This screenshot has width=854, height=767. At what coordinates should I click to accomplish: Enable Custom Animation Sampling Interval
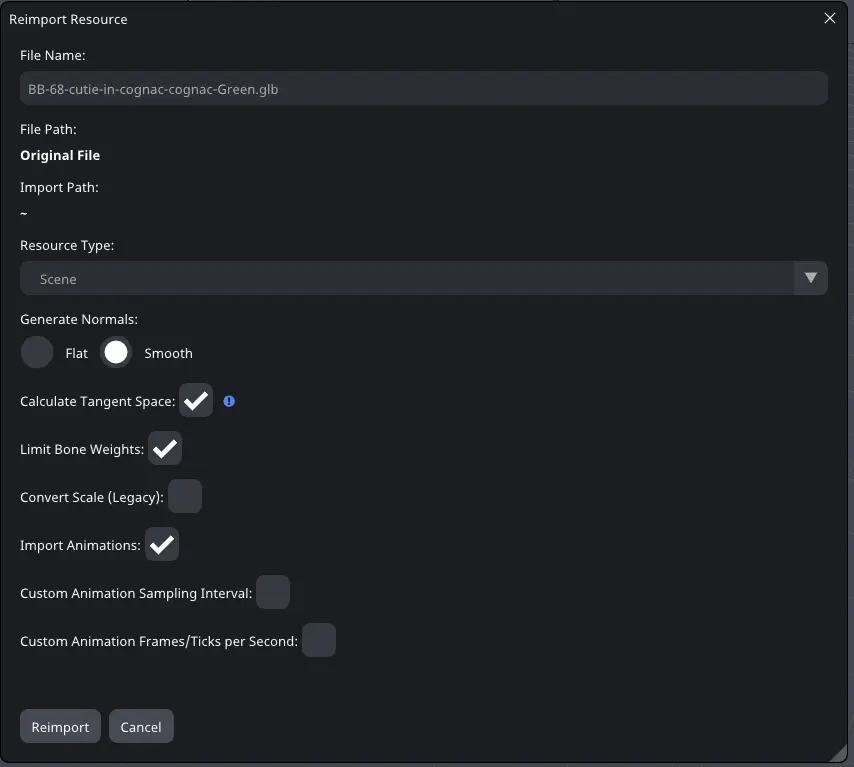(273, 592)
